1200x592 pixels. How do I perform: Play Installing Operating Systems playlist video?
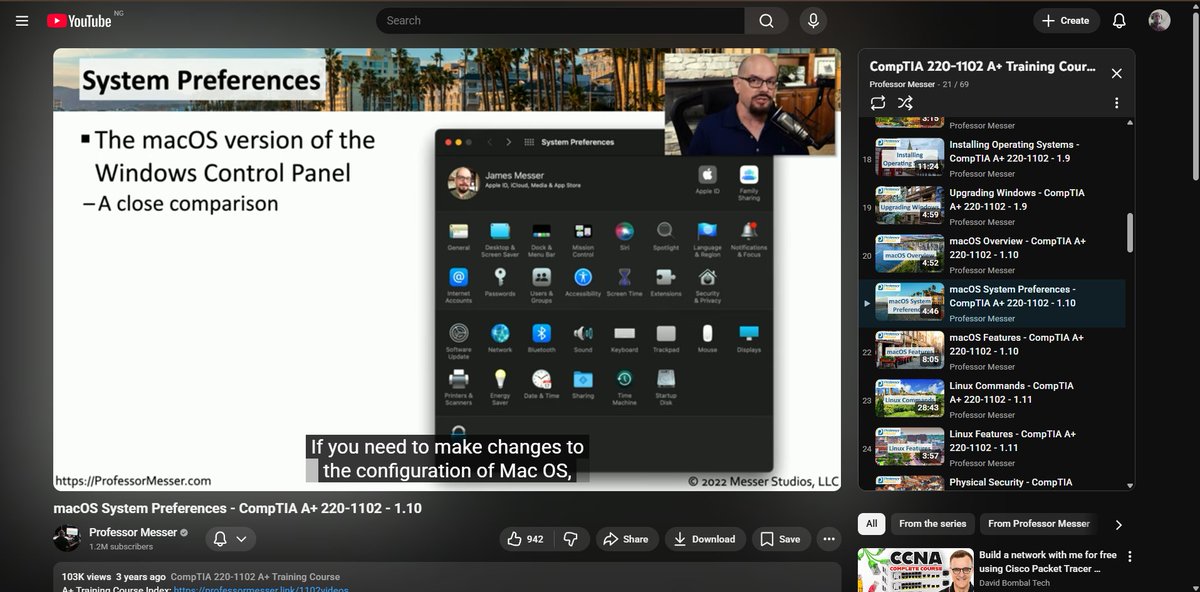[x=992, y=158]
